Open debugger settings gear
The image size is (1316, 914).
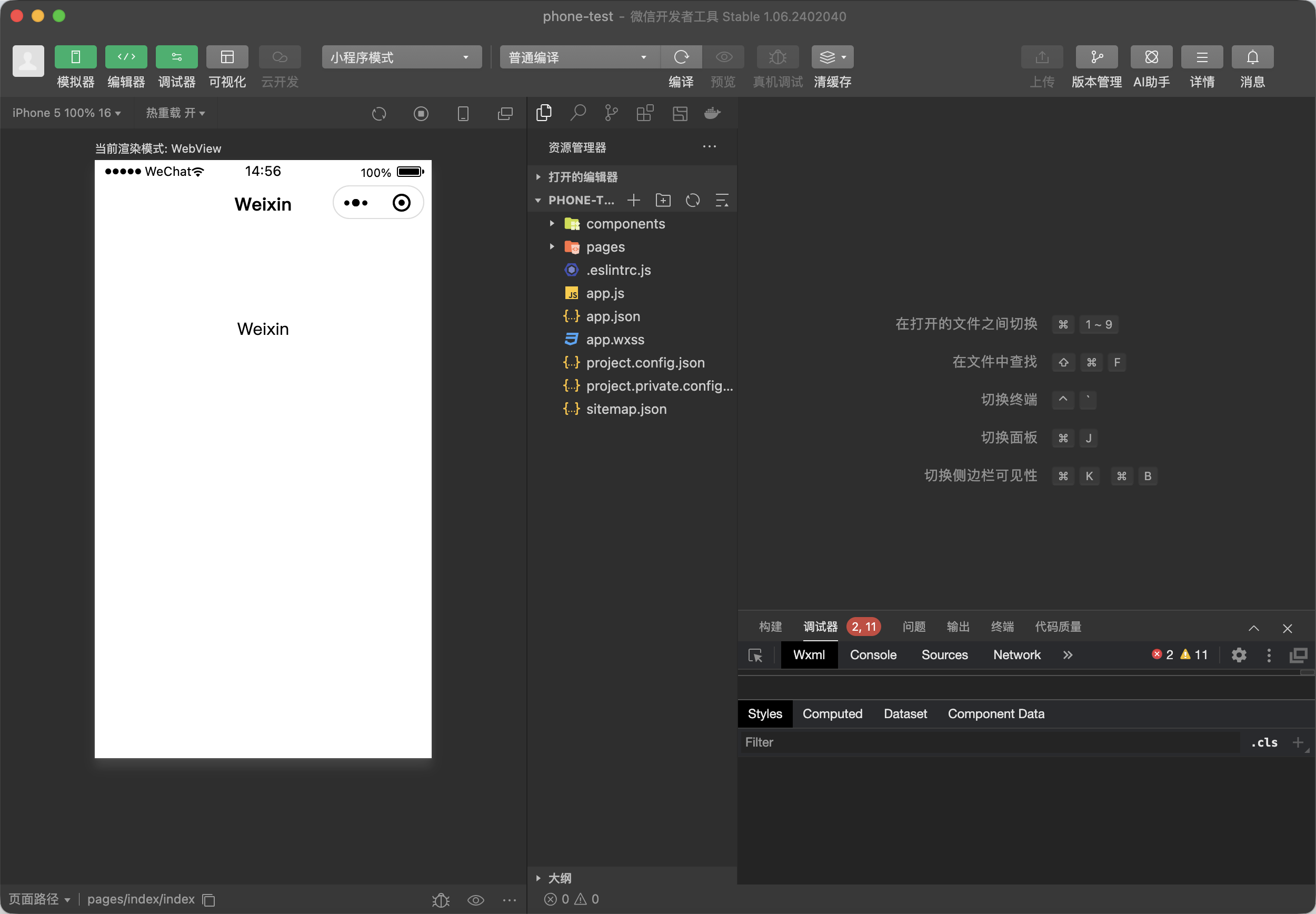1239,654
